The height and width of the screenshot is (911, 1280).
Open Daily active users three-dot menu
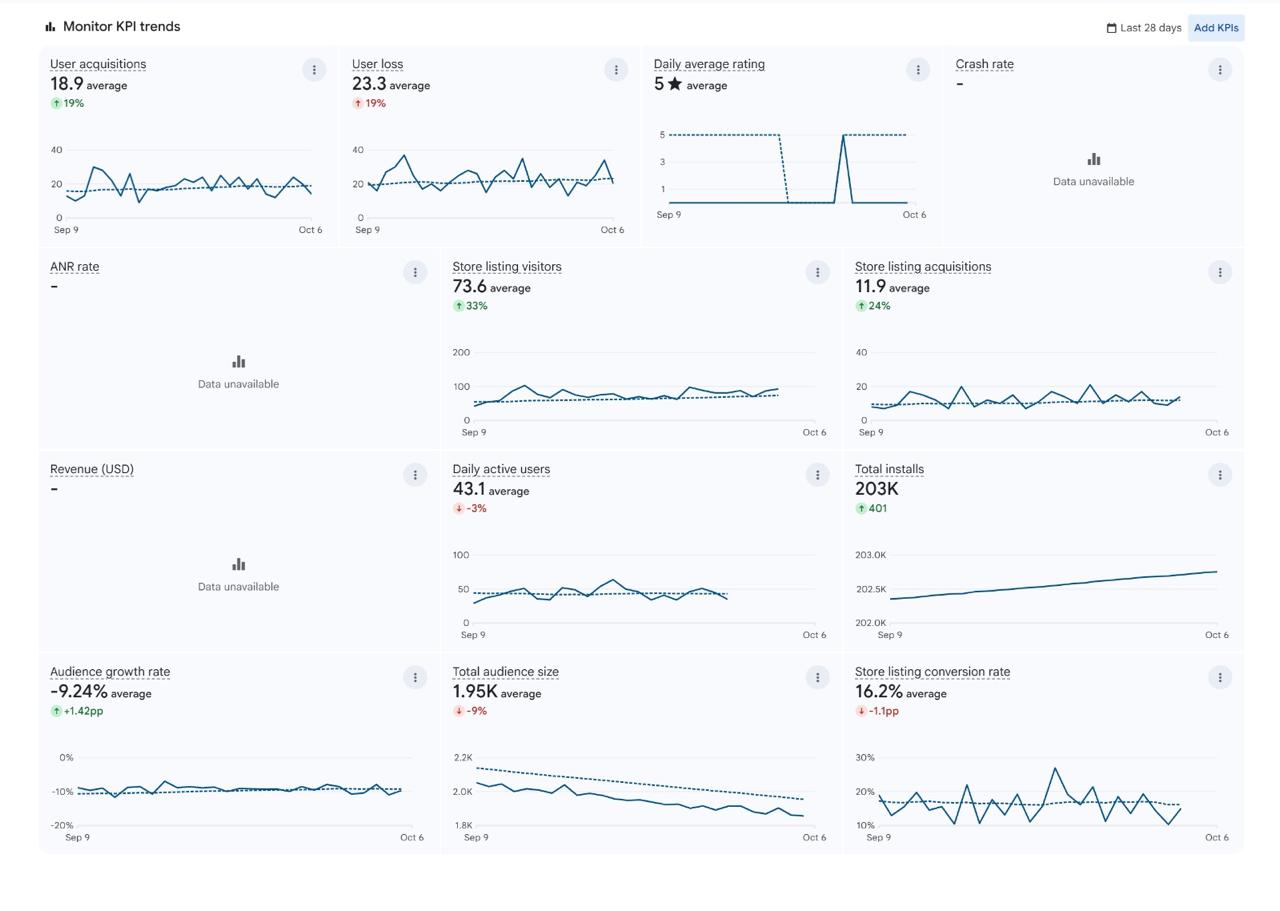tap(817, 475)
